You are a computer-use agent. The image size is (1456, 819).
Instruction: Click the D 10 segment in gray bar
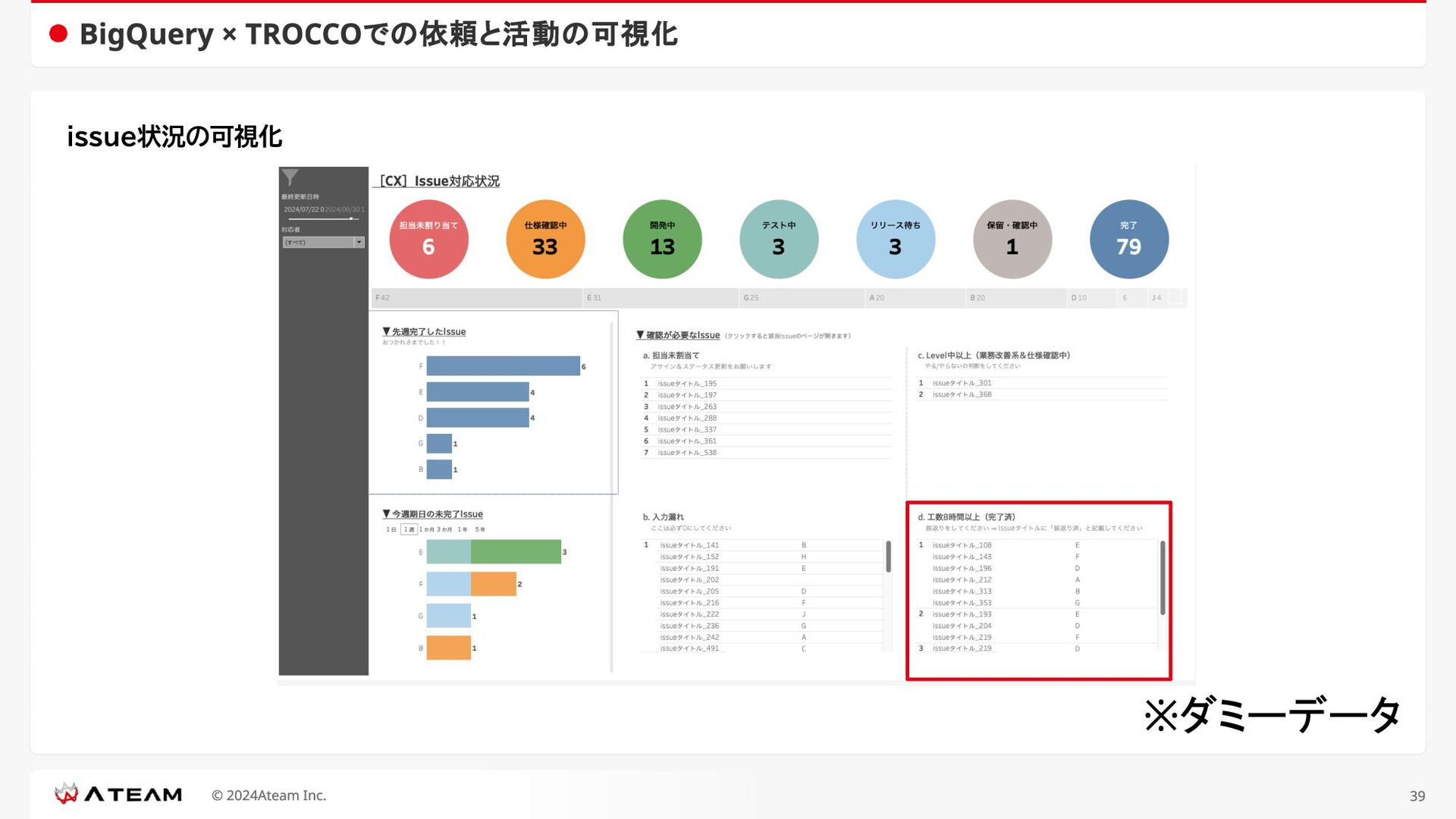point(1092,298)
